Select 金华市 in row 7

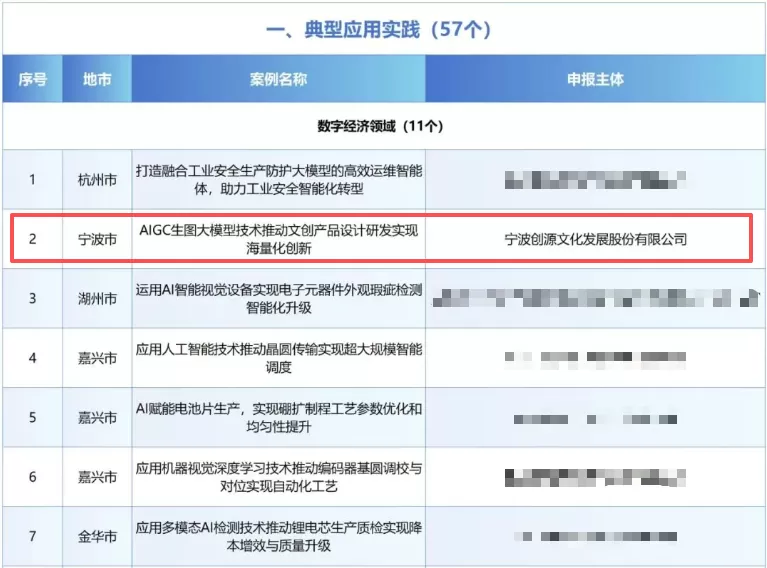[x=97, y=536]
